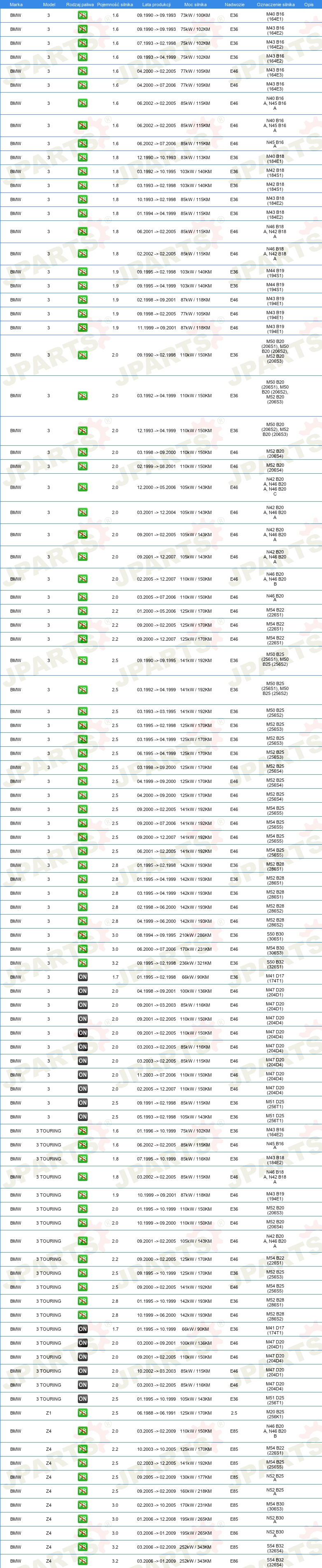The width and height of the screenshot is (322, 1568).
Task: Select production years 05.1993 -> 02.1998
Action: pos(156,1117)
